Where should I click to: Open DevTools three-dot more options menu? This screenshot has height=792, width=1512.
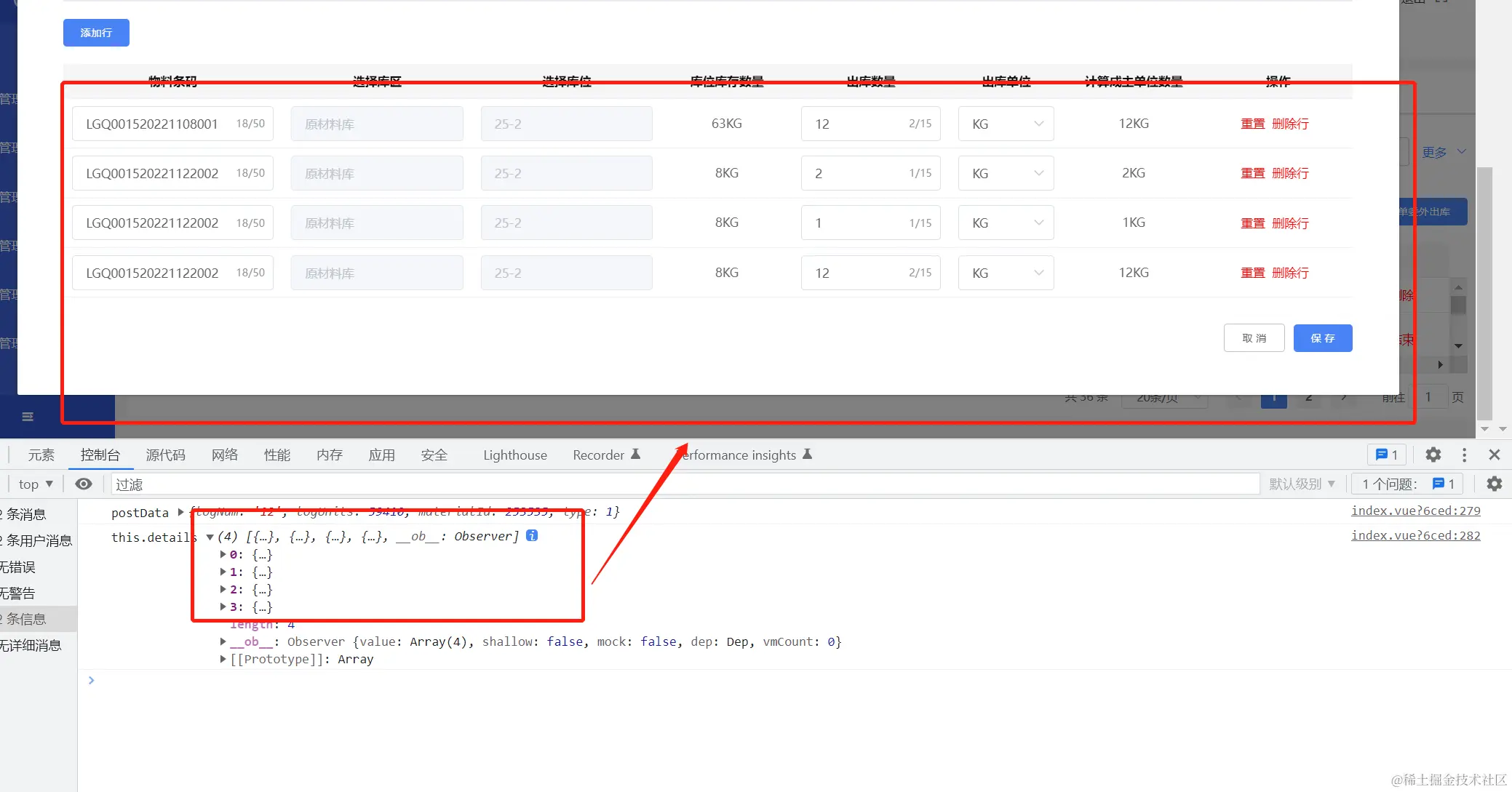coord(1464,455)
